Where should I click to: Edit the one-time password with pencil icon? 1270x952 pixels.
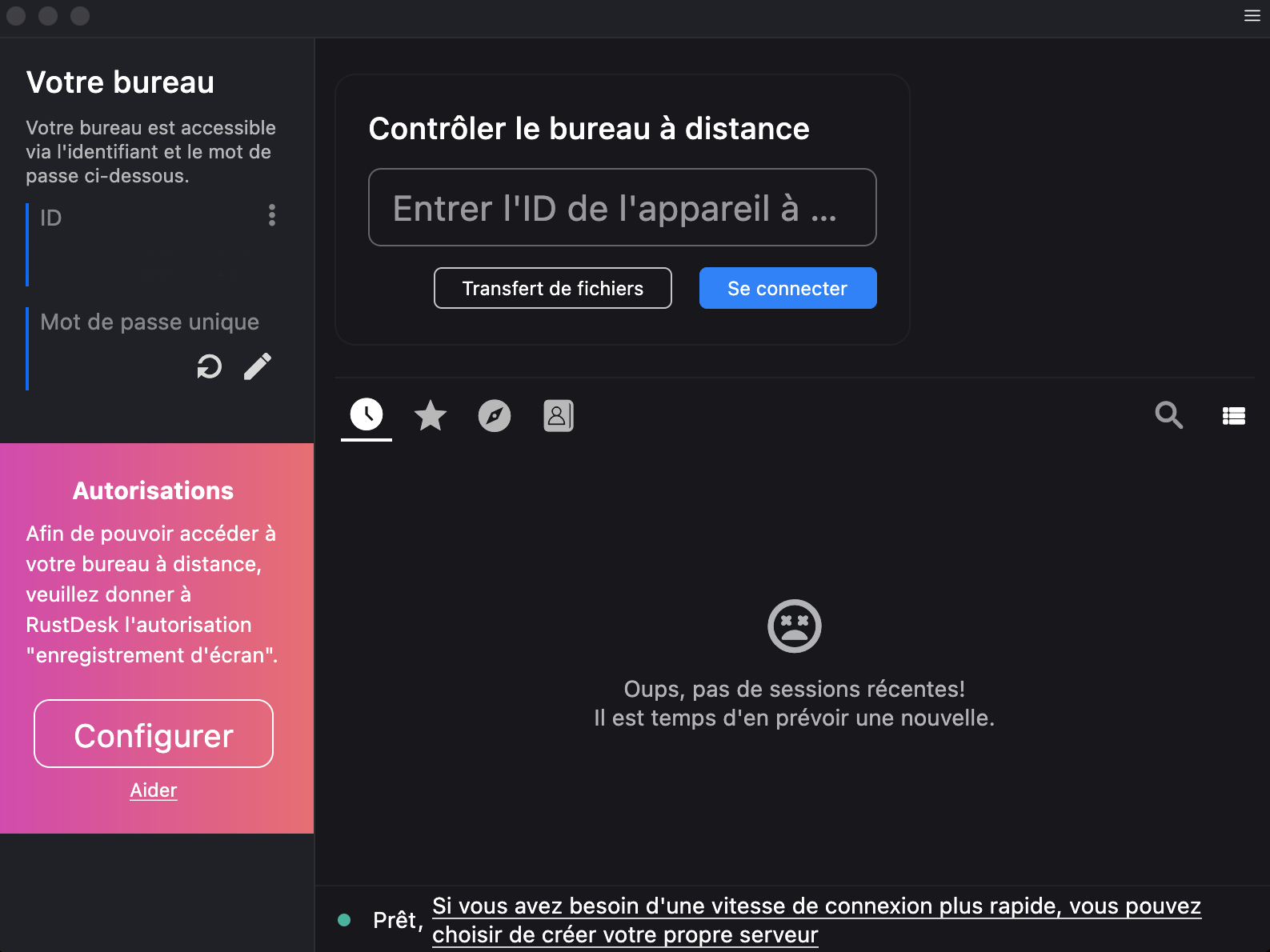point(258,367)
